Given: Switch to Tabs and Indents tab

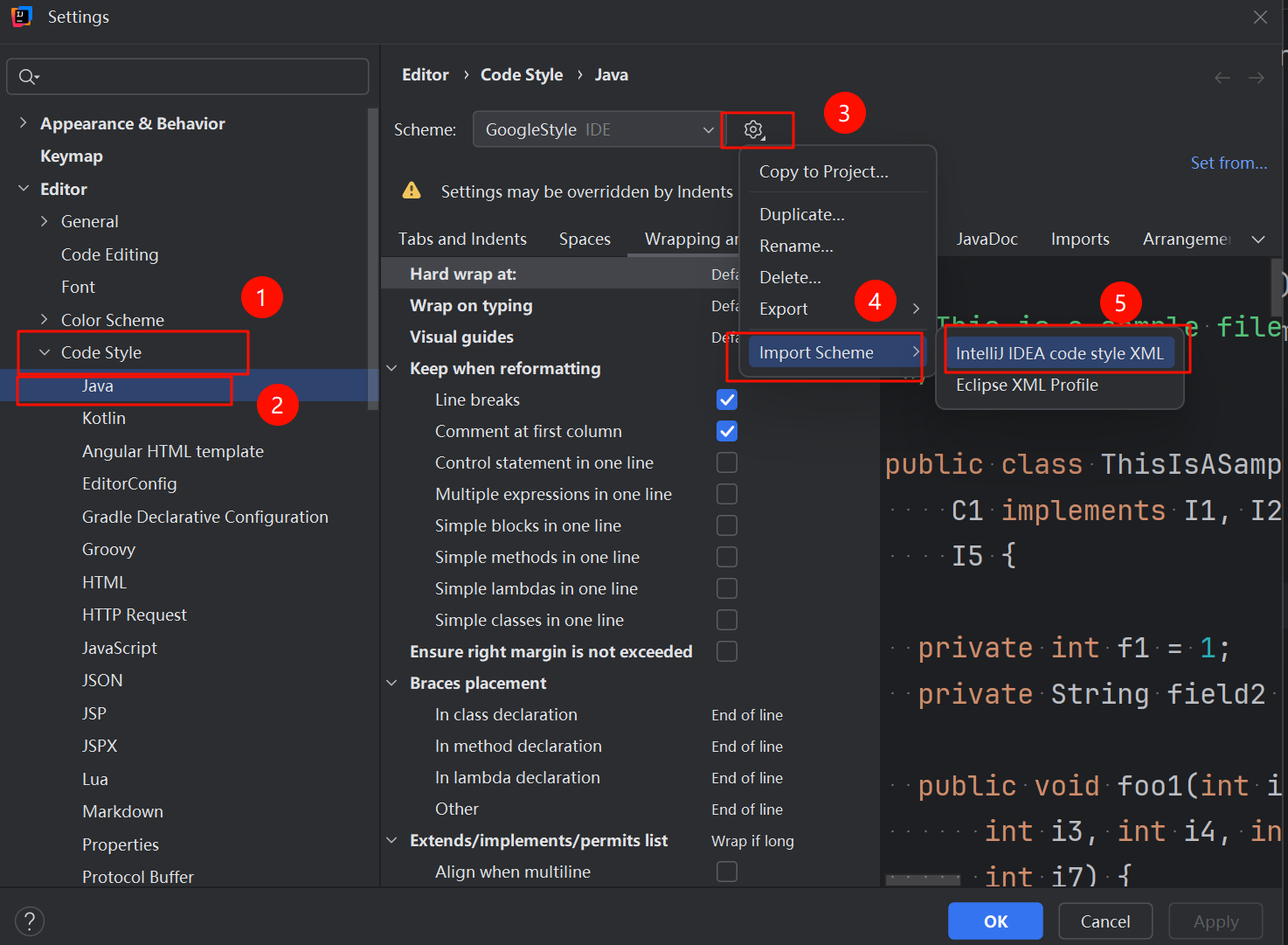Looking at the screenshot, I should [x=462, y=239].
